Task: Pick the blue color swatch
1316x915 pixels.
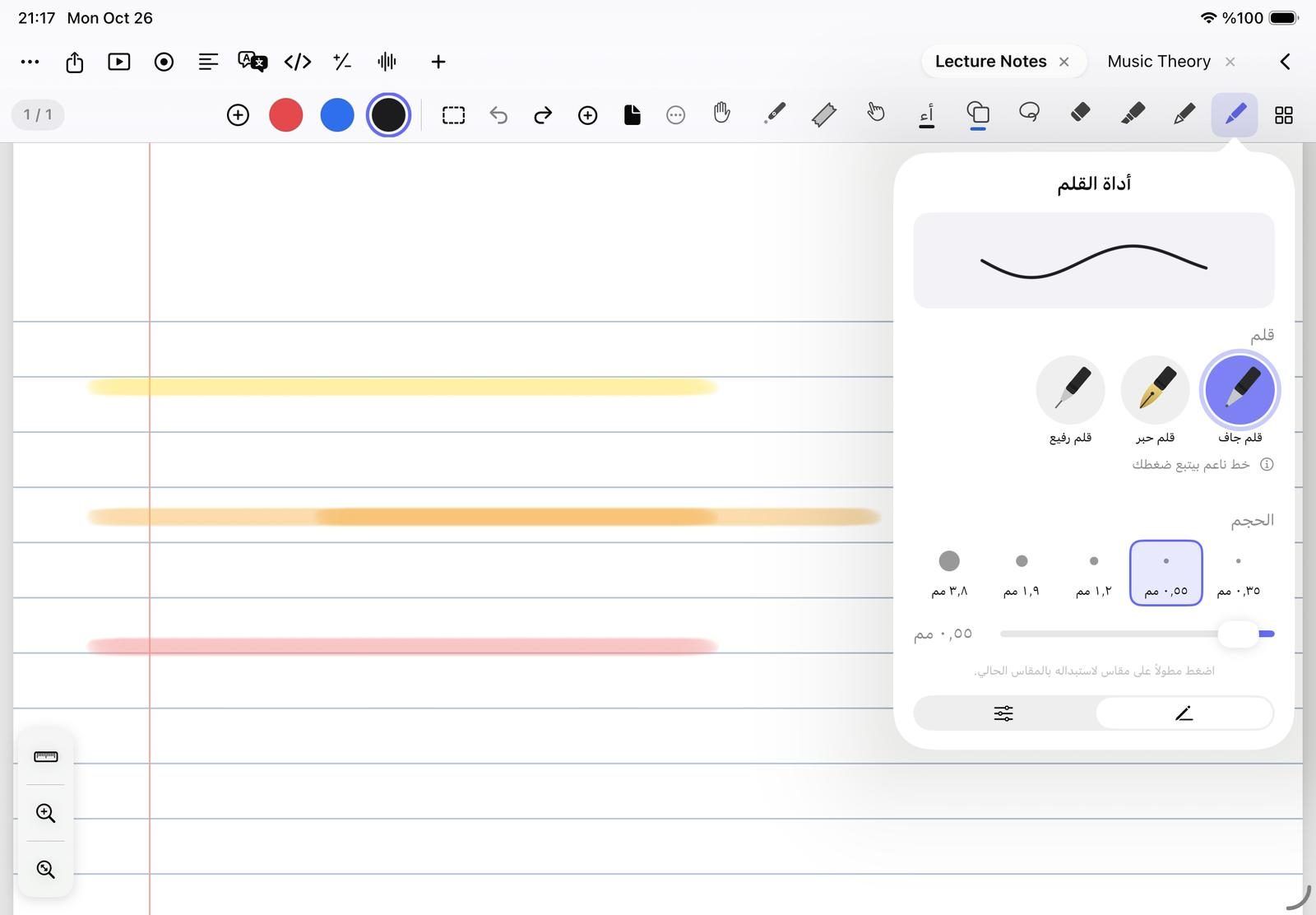Action: click(337, 115)
